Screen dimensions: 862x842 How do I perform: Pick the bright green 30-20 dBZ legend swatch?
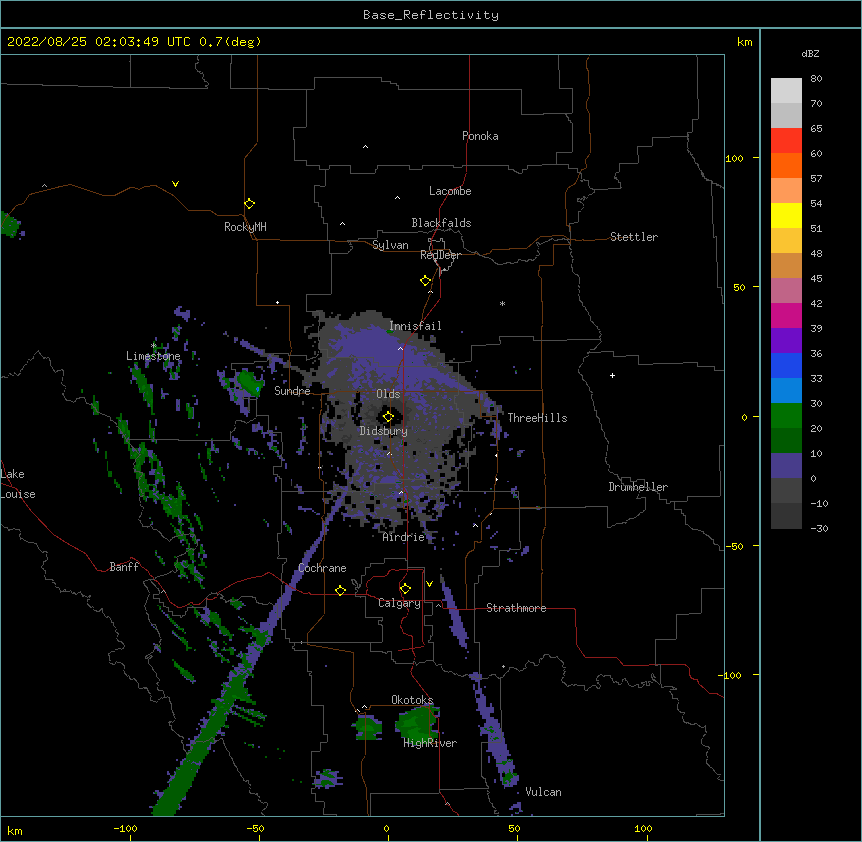[786, 416]
